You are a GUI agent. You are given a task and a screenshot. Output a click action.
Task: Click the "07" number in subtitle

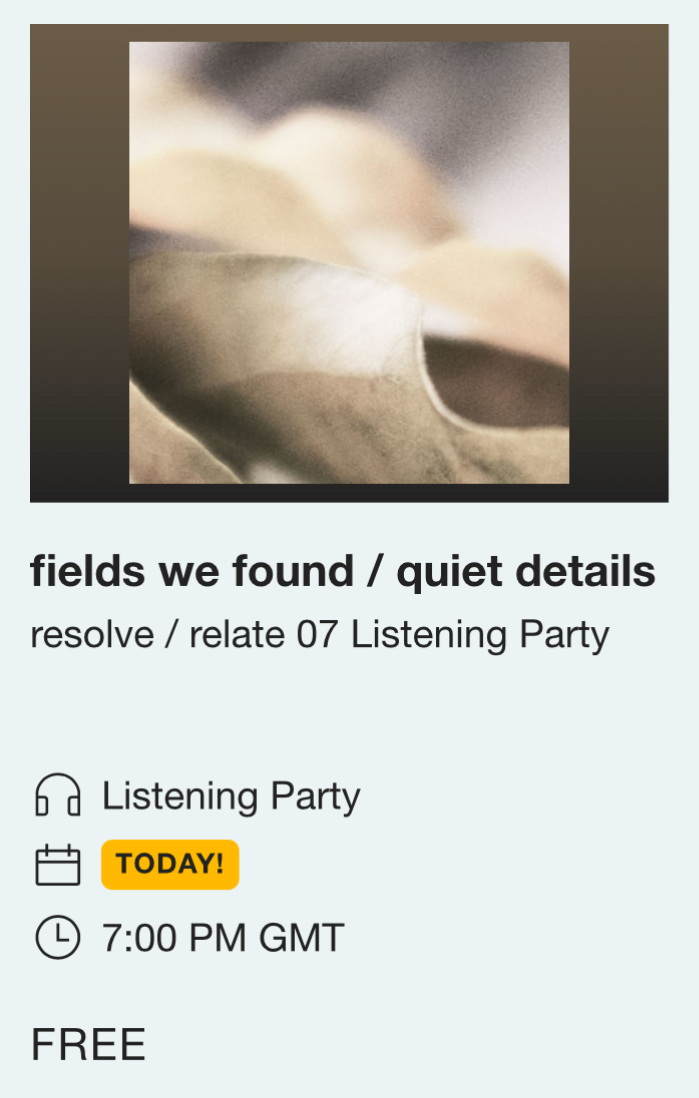(x=318, y=635)
